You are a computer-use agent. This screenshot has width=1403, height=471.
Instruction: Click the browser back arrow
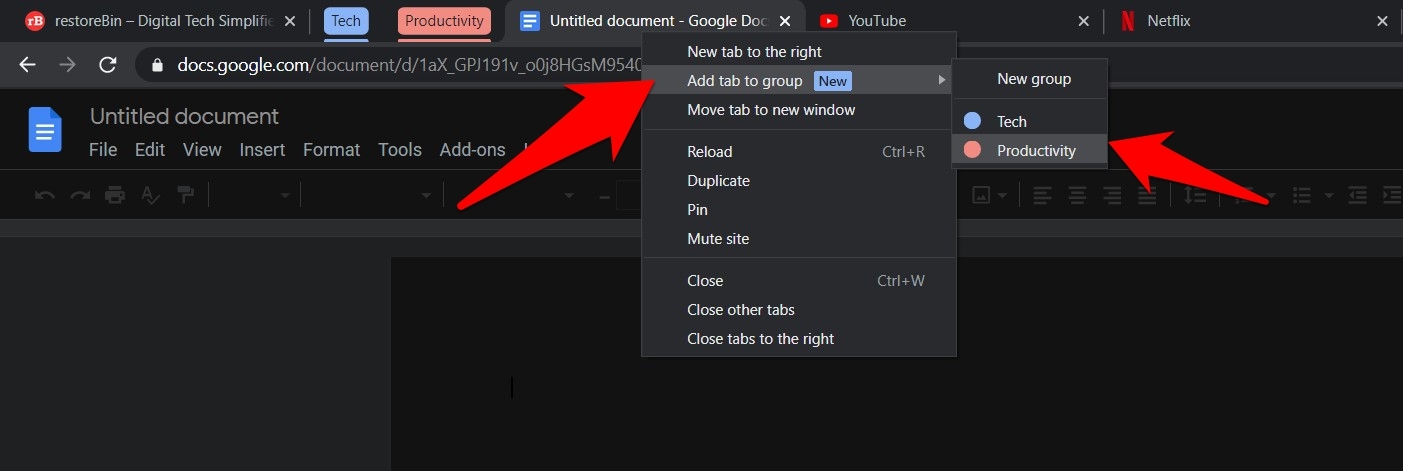pos(28,65)
